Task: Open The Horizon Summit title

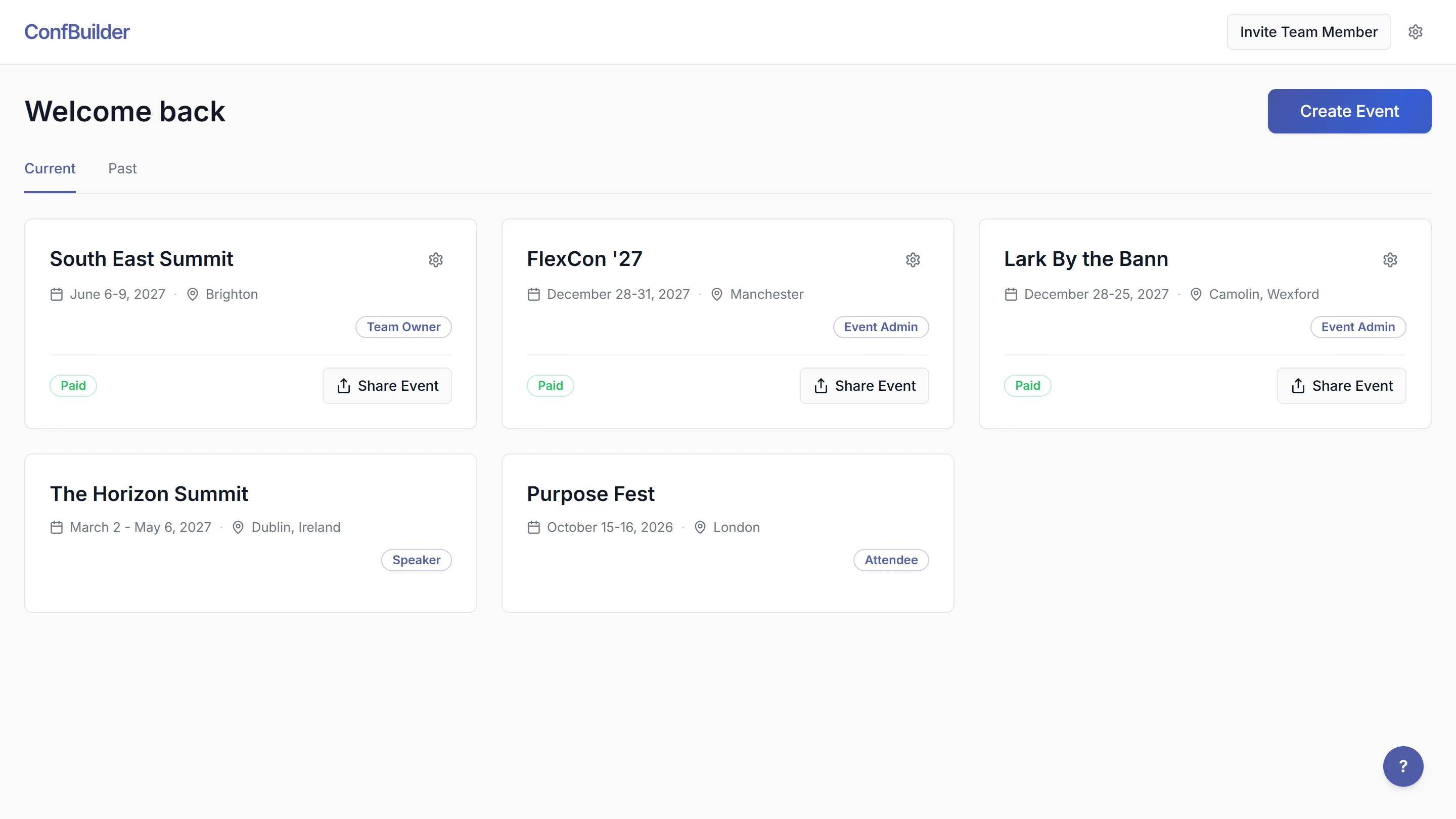Action: point(149,494)
